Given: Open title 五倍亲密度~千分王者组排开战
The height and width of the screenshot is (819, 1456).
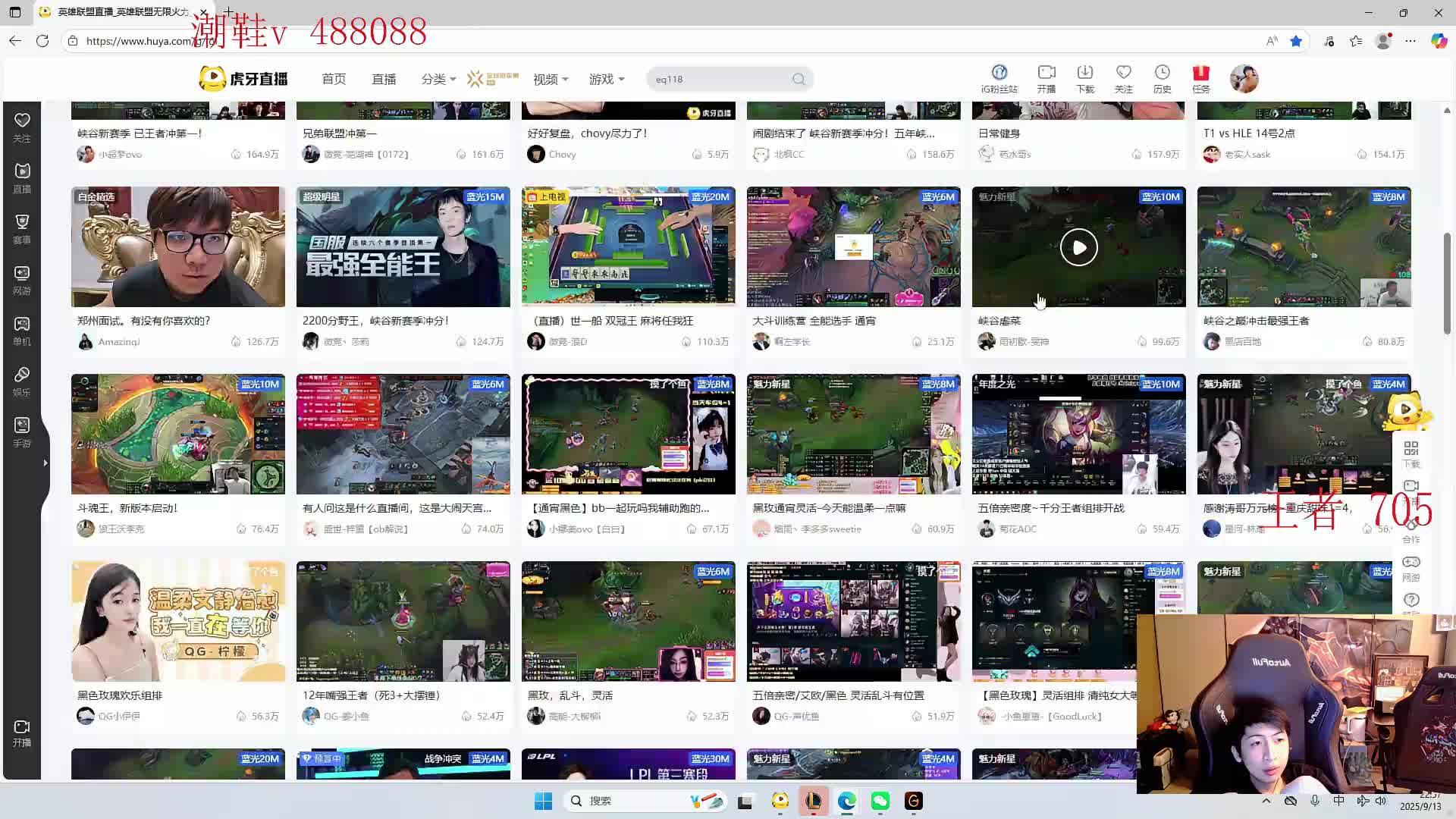Looking at the screenshot, I should tap(1051, 508).
